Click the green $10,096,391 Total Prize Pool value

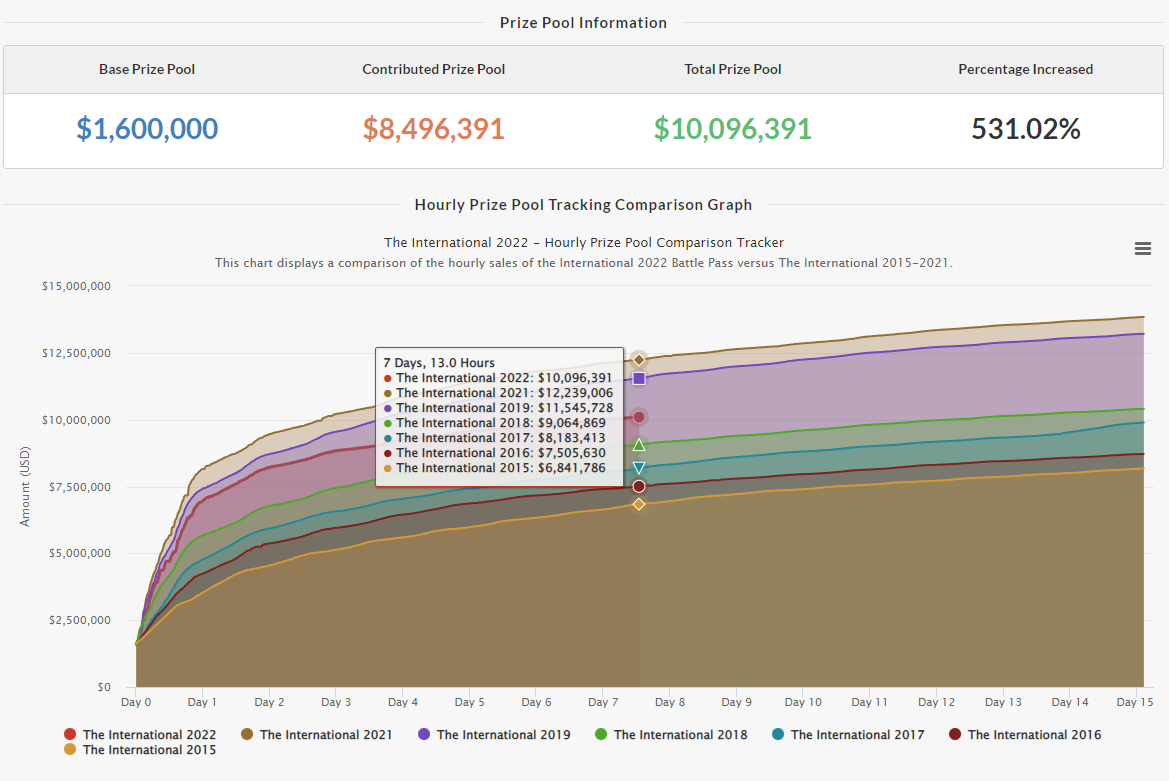click(732, 129)
